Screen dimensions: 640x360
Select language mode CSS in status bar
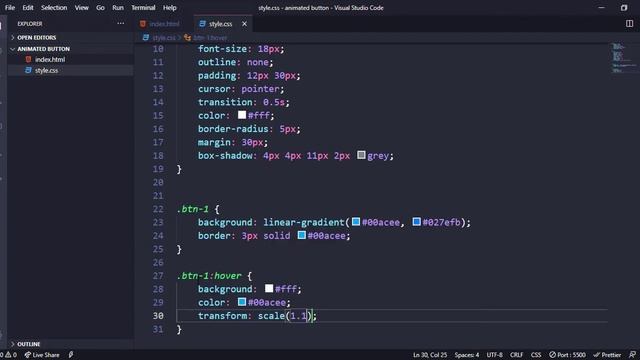click(x=536, y=355)
